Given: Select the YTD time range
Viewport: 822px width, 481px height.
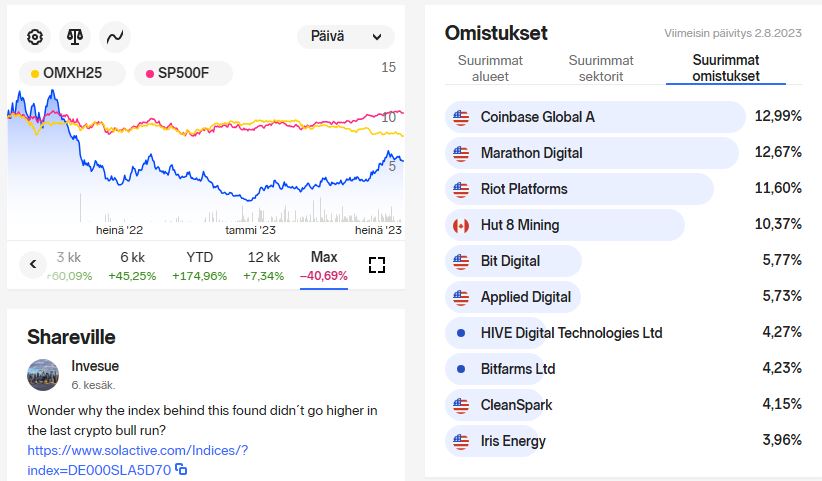Looking at the screenshot, I should [x=199, y=266].
